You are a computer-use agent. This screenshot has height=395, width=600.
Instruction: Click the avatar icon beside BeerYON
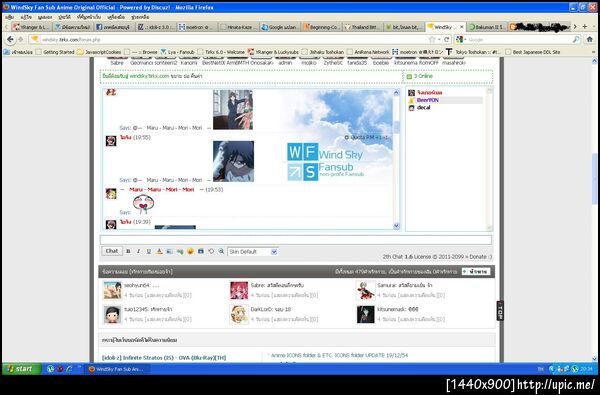coord(411,100)
